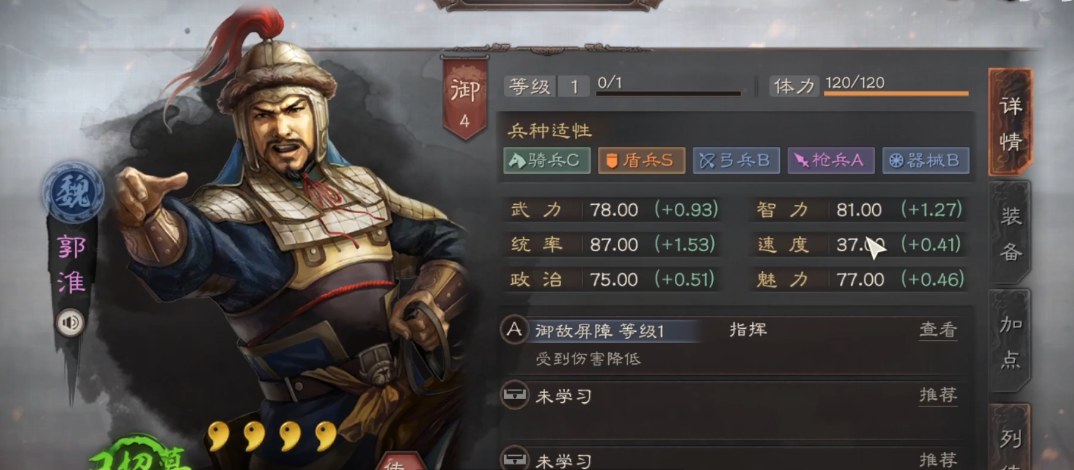Click the 等级 experience progress bar
Image resolution: width=1074 pixels, height=470 pixels.
[x=669, y=93]
